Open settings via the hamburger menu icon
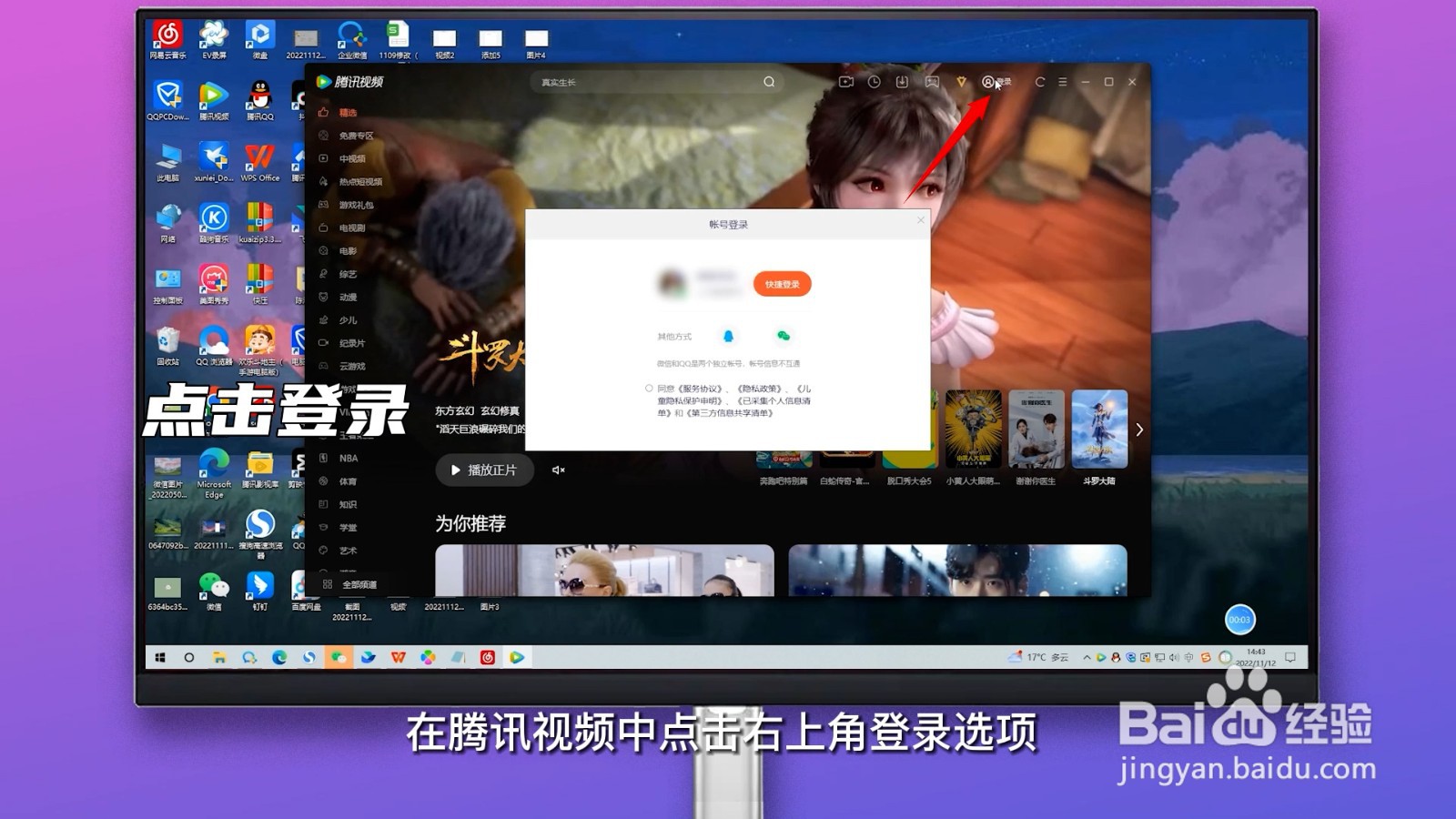 (1062, 82)
